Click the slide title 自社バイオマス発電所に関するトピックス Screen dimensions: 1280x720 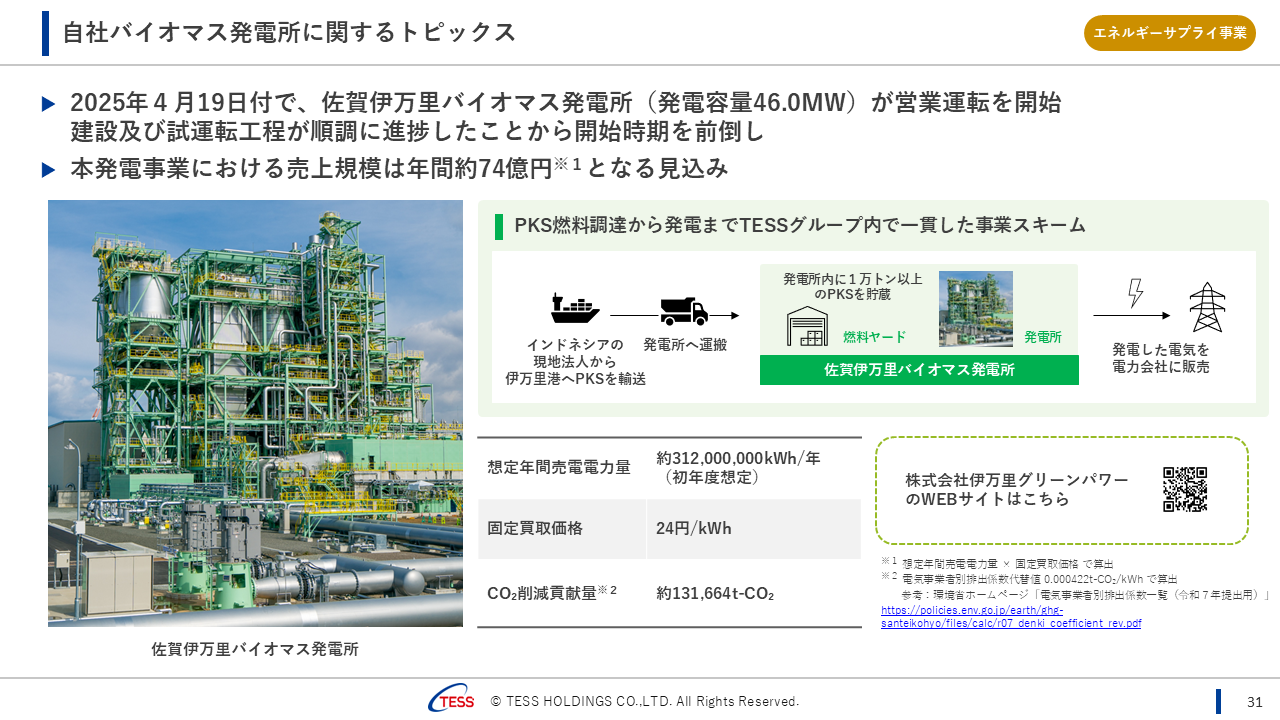(x=289, y=33)
